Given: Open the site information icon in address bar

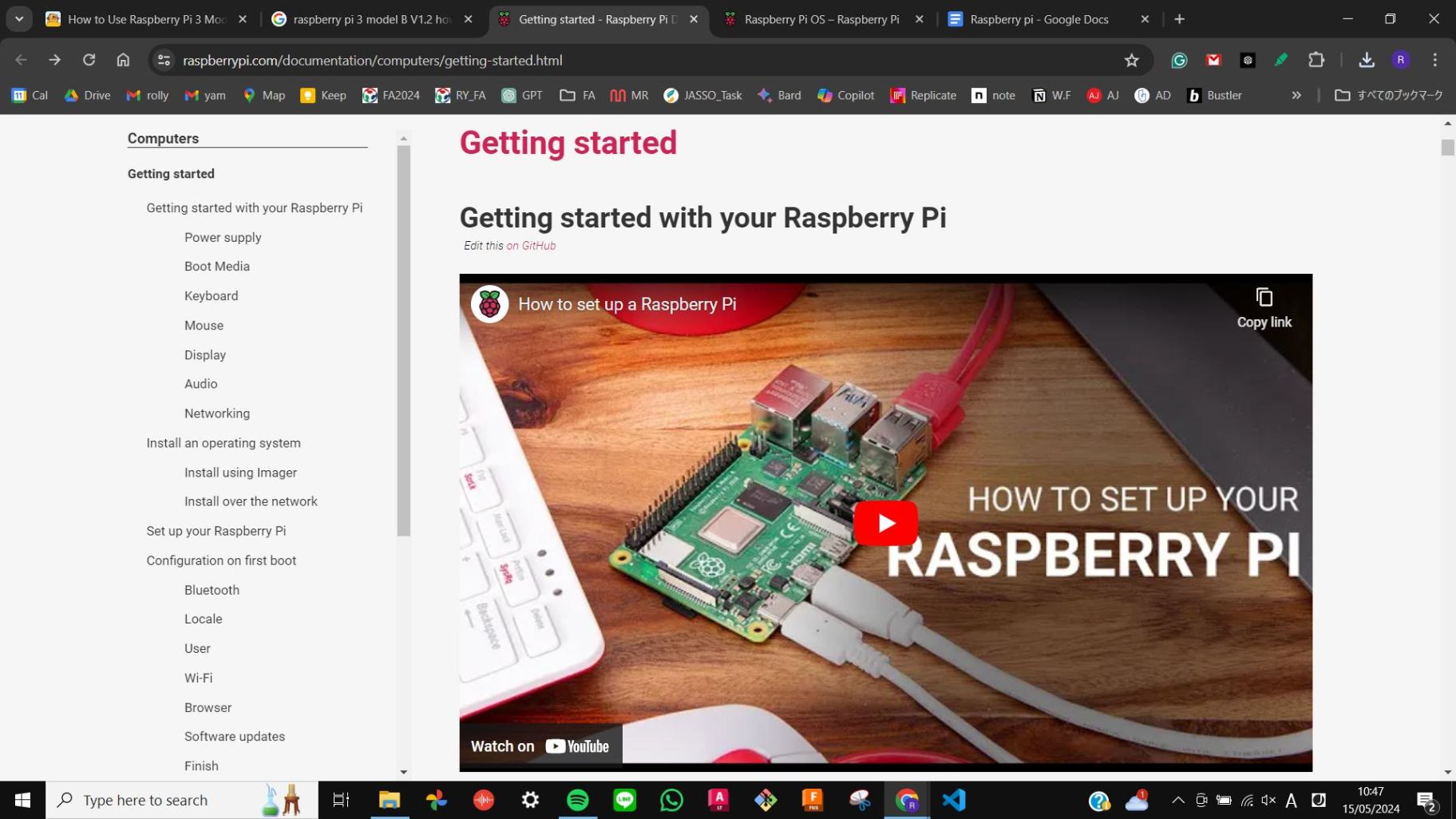Looking at the screenshot, I should (164, 60).
